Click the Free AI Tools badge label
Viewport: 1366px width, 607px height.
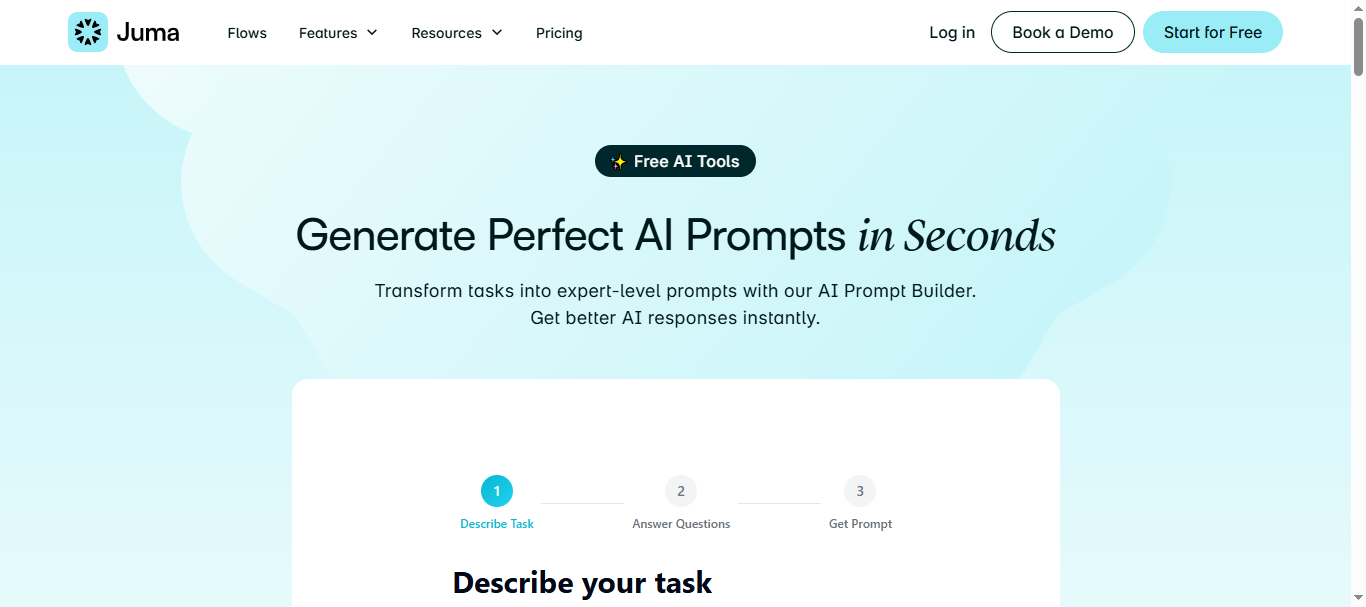click(686, 161)
